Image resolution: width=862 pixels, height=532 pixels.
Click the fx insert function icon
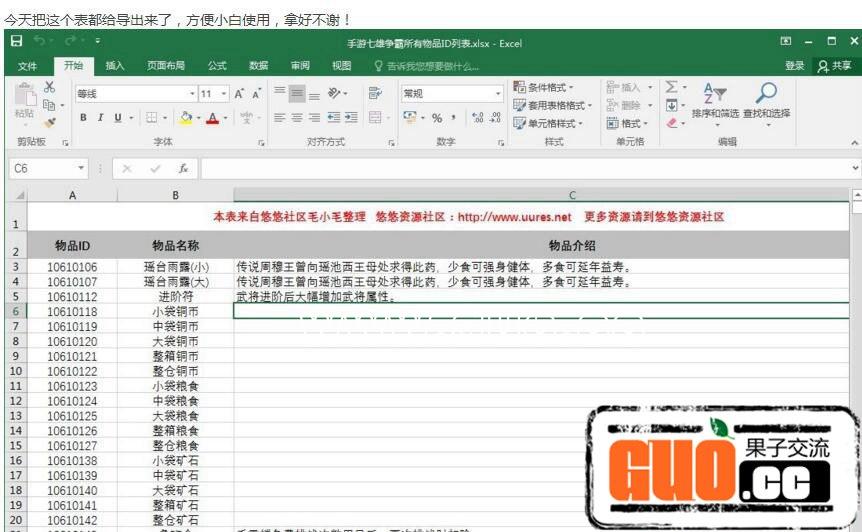183,168
